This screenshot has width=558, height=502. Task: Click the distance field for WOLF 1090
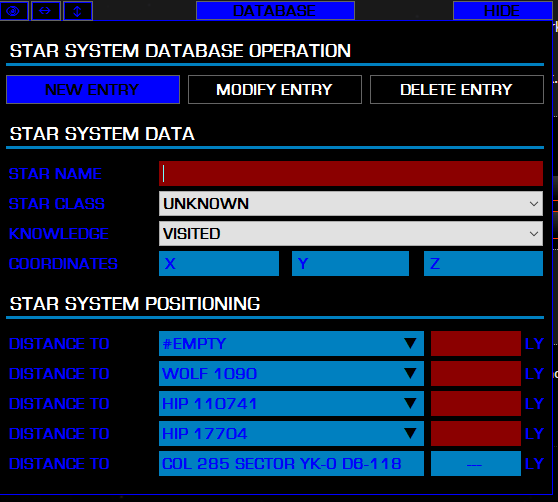(476, 374)
